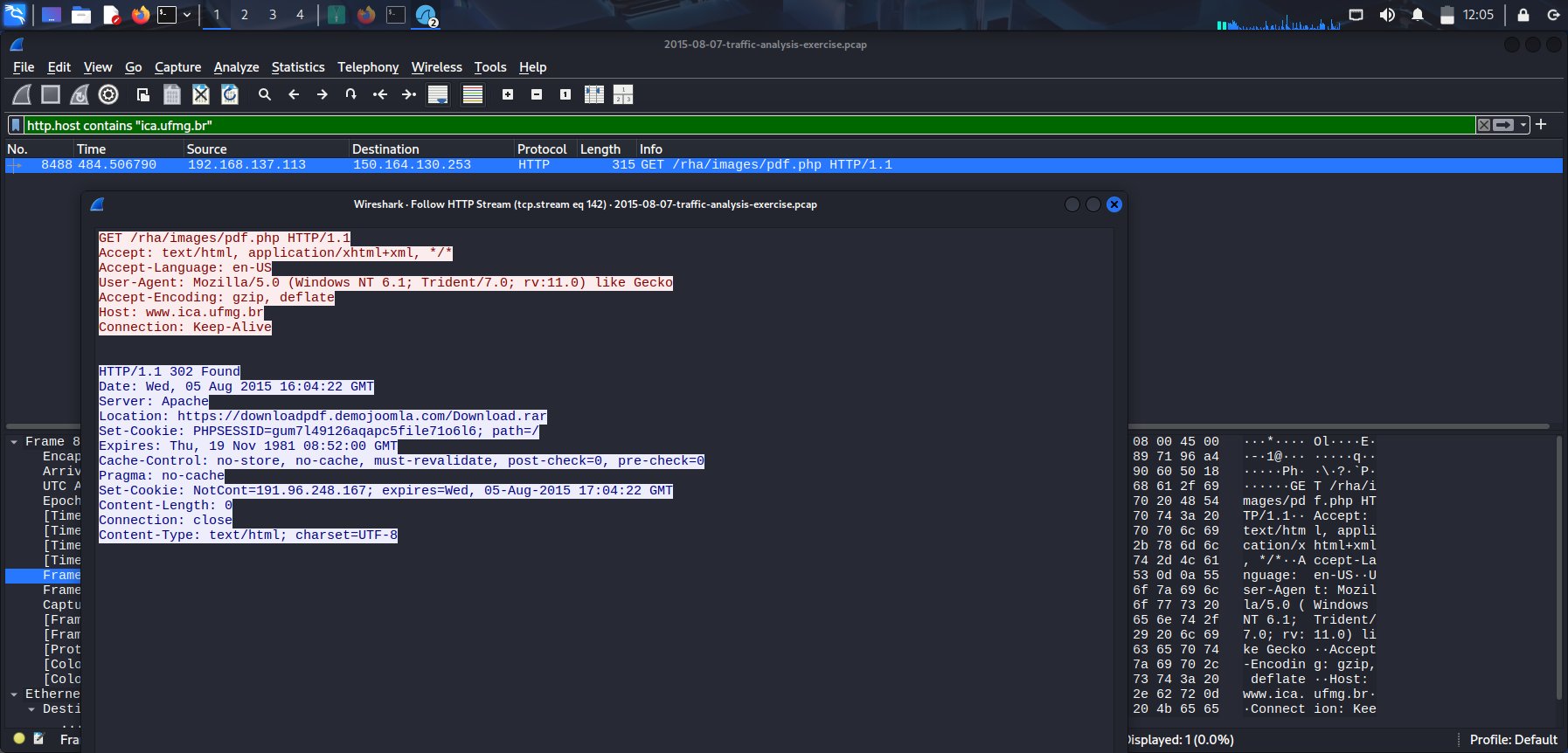Jump to the first packet
The image size is (1568, 753).
(x=380, y=94)
